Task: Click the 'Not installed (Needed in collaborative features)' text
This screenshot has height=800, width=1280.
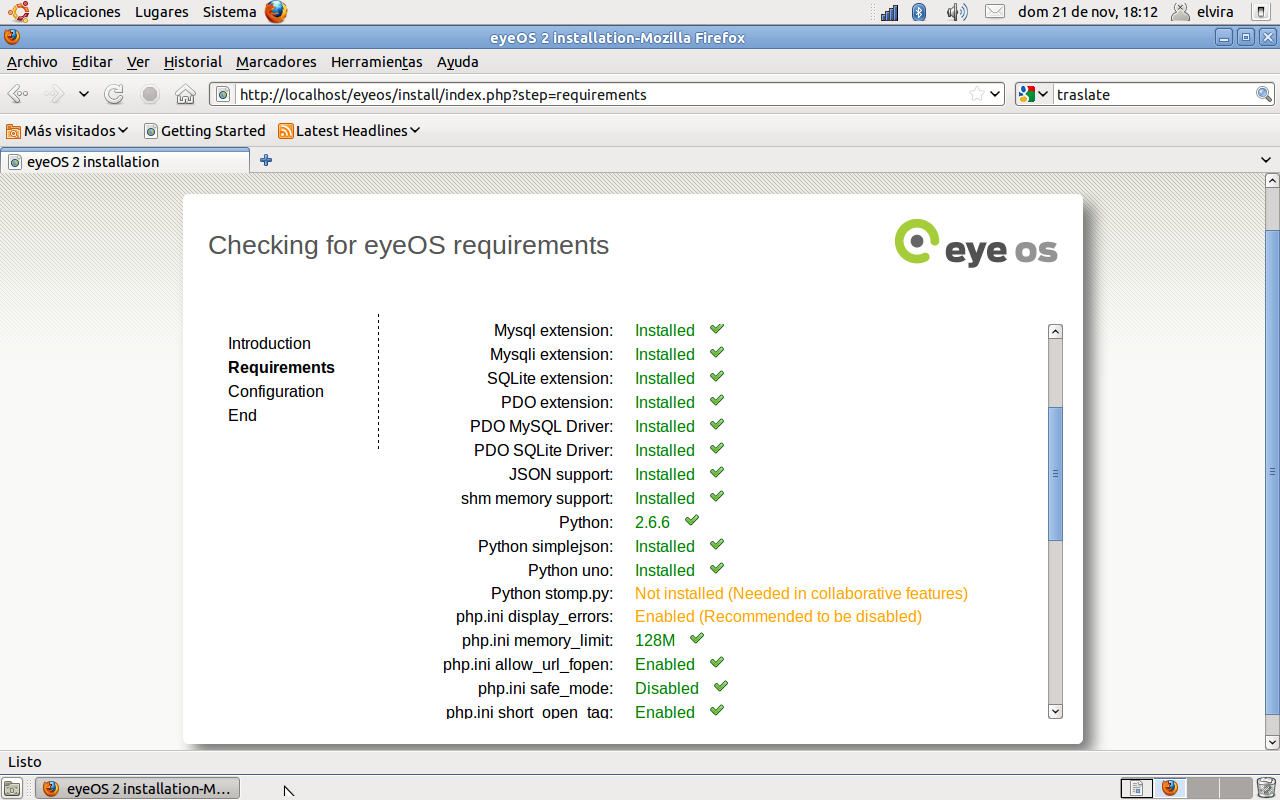Action: [801, 593]
